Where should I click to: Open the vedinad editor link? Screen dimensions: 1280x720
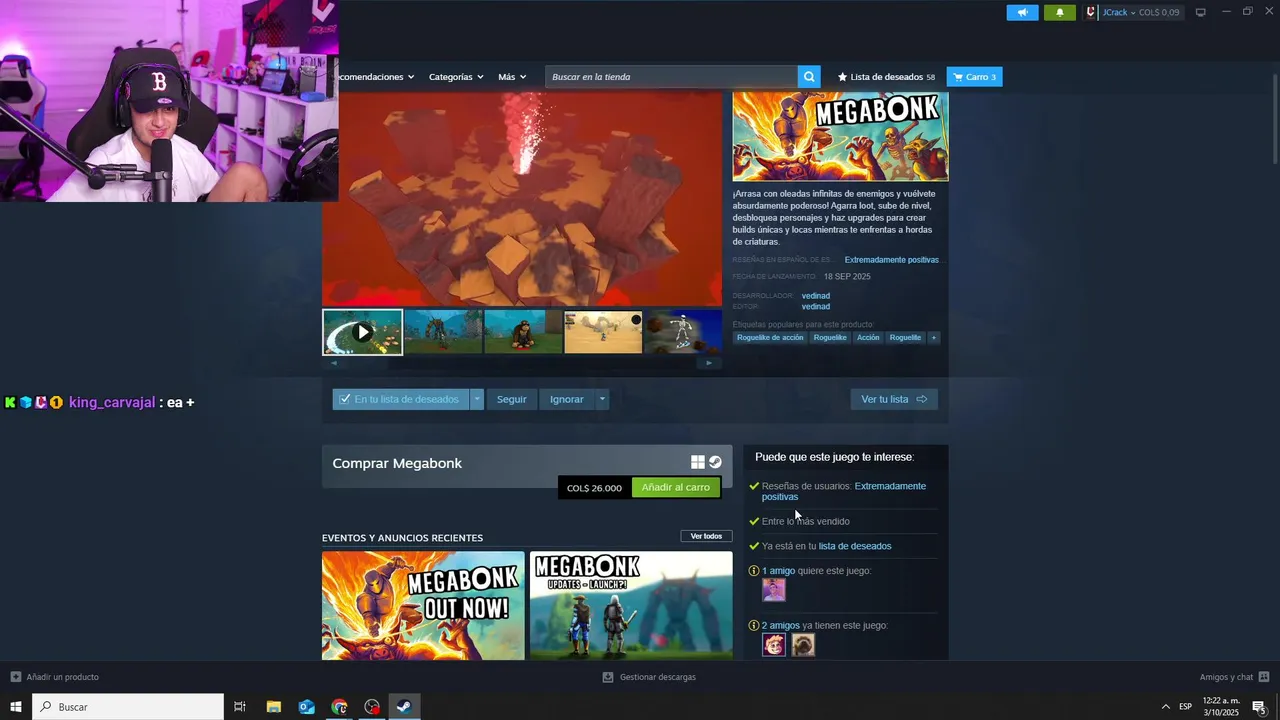[x=816, y=307]
